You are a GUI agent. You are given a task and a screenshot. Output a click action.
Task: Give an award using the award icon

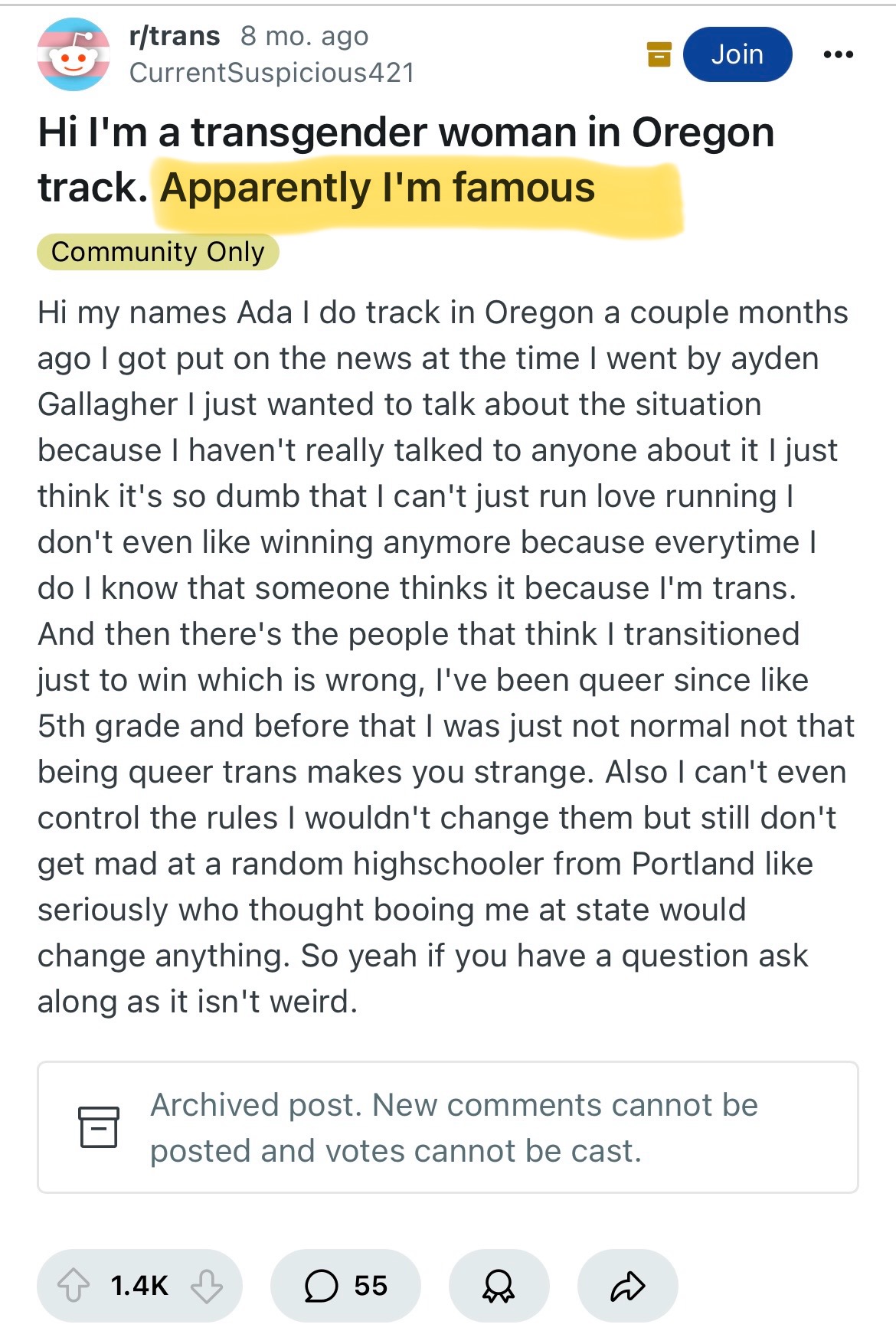point(499,1285)
